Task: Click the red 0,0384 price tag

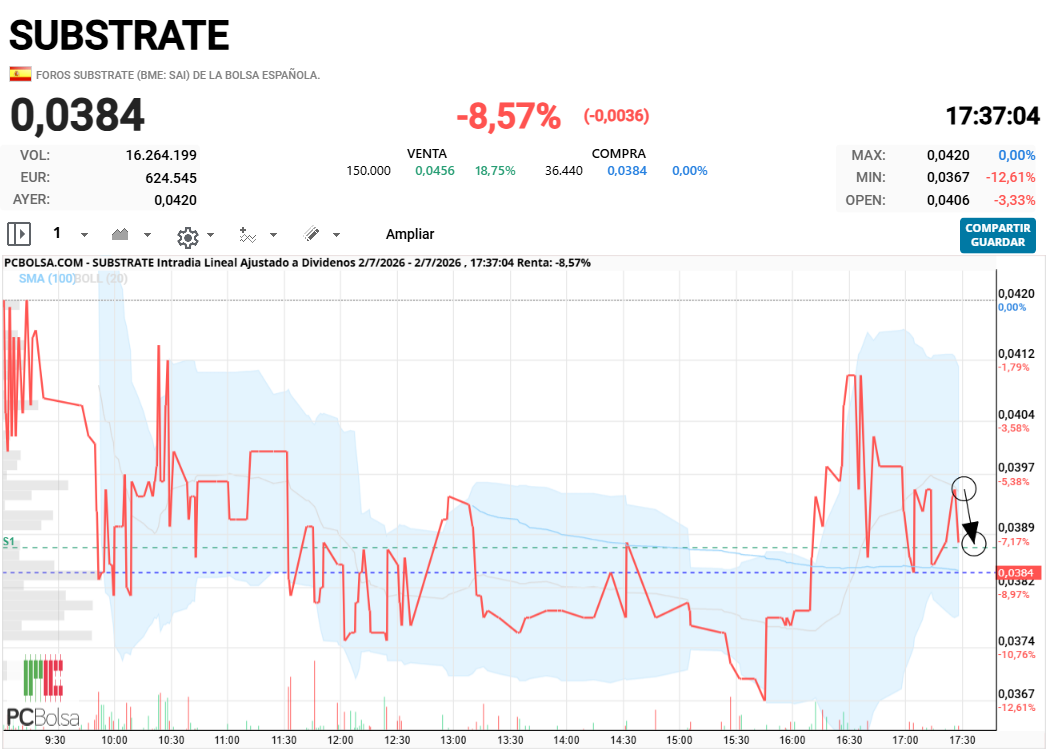Action: click(x=1018, y=573)
